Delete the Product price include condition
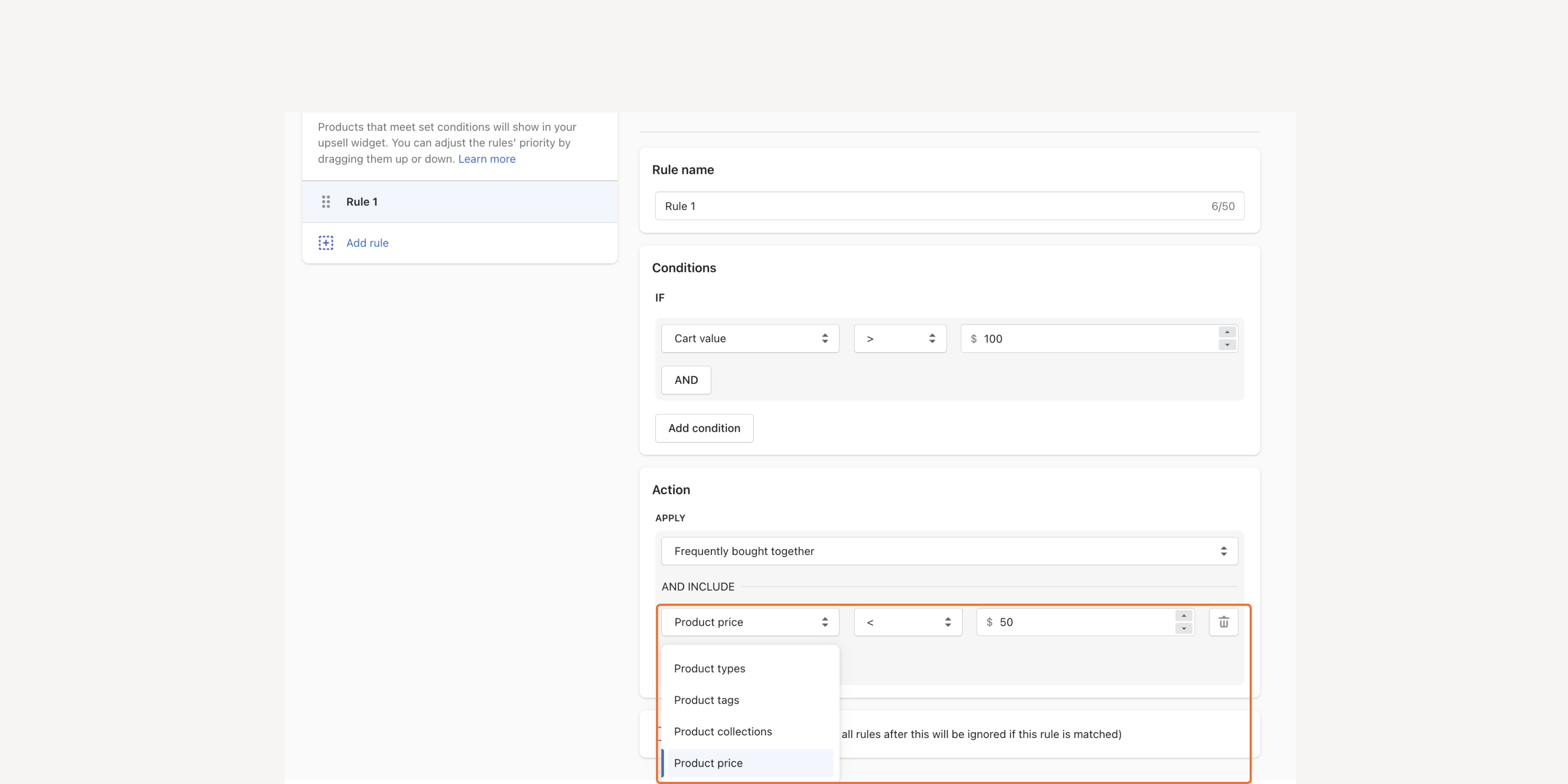The image size is (1568, 784). point(1224,622)
